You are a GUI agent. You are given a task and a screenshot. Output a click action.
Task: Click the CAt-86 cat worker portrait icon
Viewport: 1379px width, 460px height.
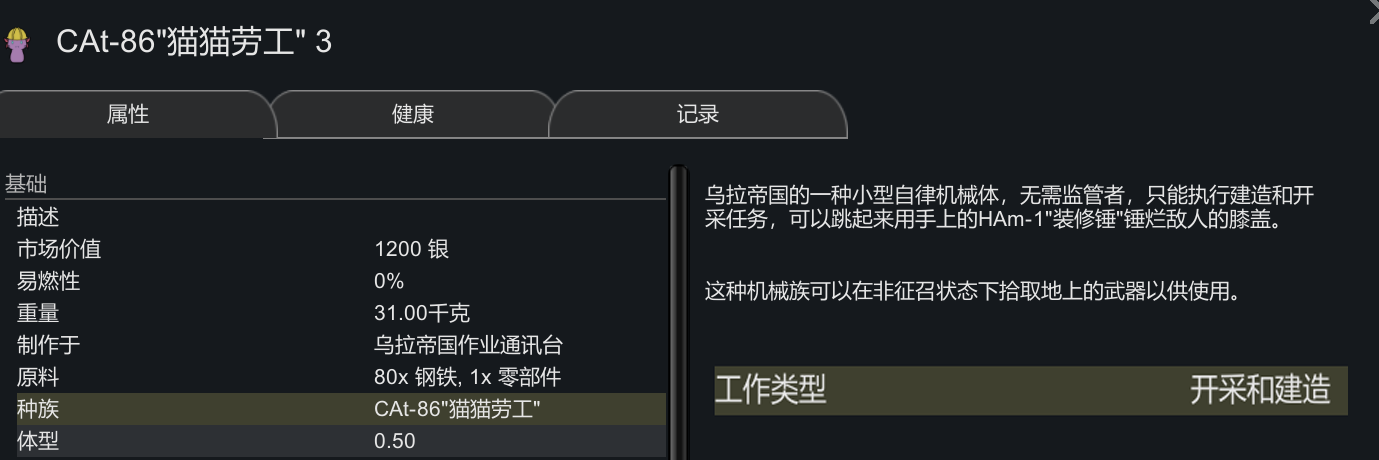pyautogui.click(x=16, y=44)
